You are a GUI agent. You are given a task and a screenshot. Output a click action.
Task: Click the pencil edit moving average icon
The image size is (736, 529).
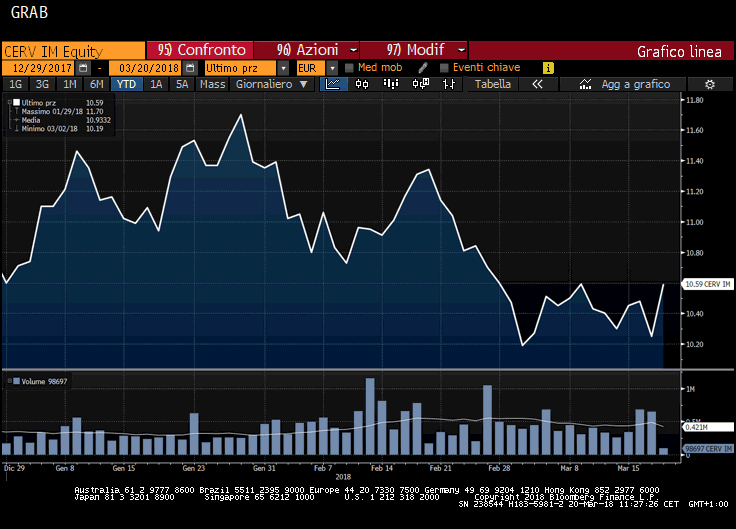pyautogui.click(x=422, y=68)
